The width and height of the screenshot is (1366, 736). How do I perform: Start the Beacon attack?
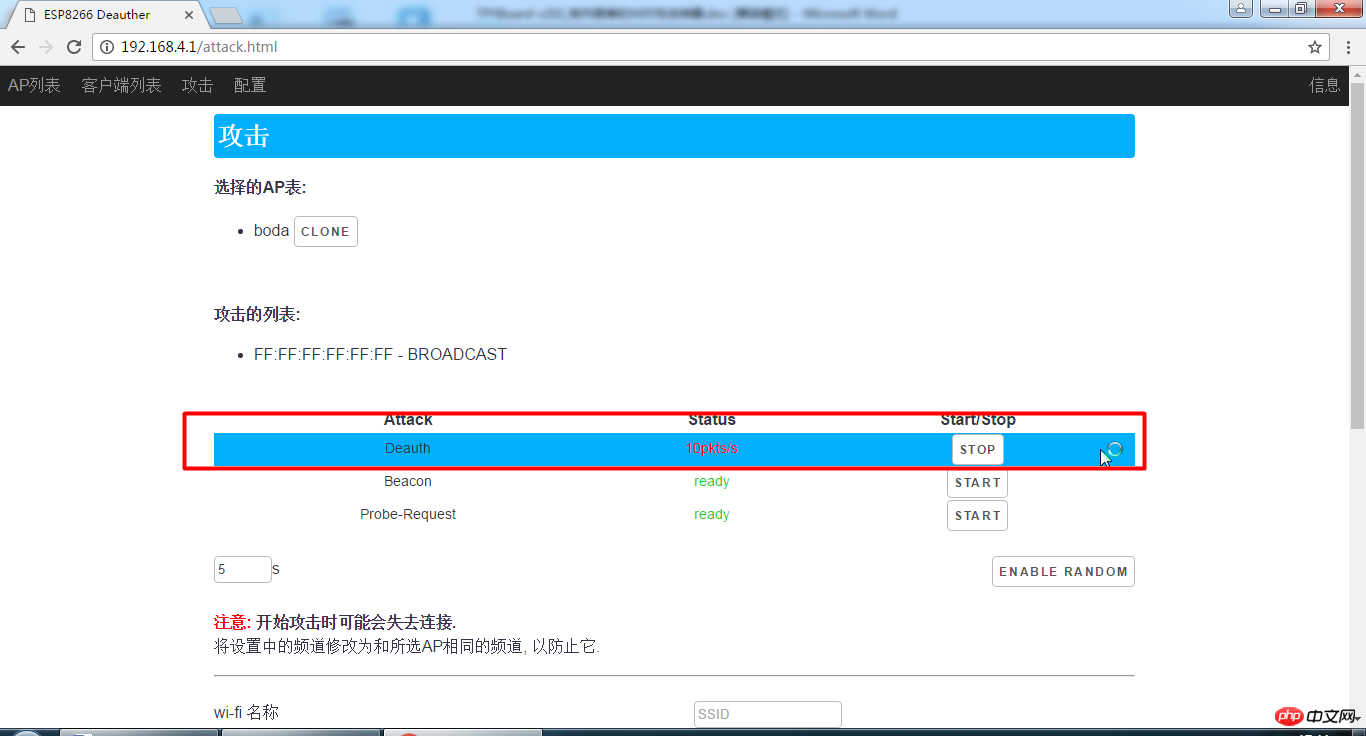tap(977, 483)
